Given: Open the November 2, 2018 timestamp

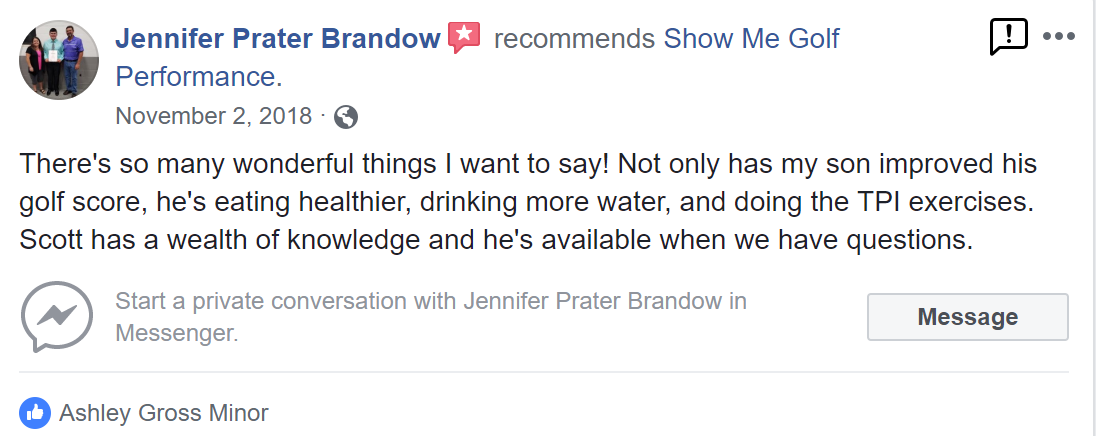Looking at the screenshot, I should (213, 115).
